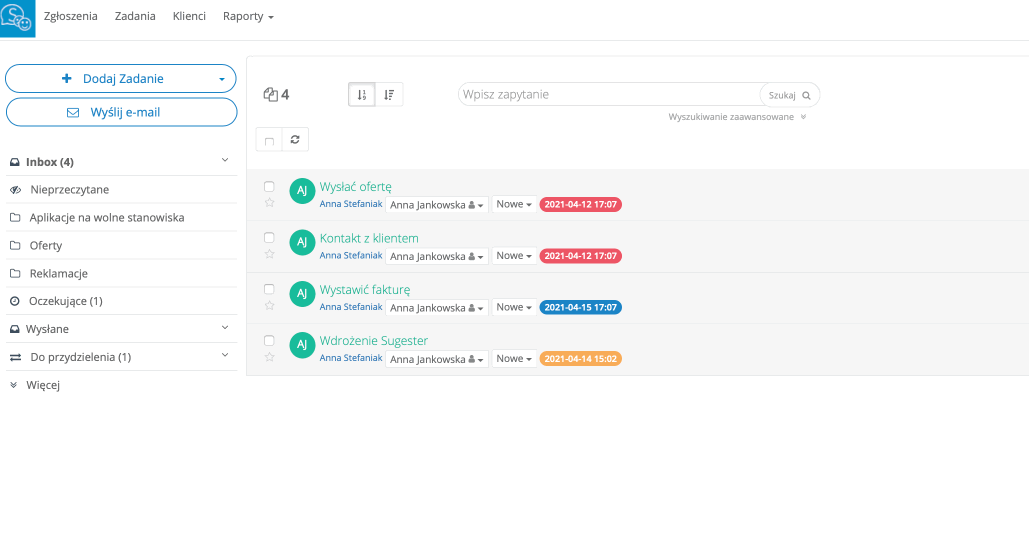Click orange deadline badge 2021-04-14 15:02
This screenshot has width=1029, height=551.
click(581, 359)
